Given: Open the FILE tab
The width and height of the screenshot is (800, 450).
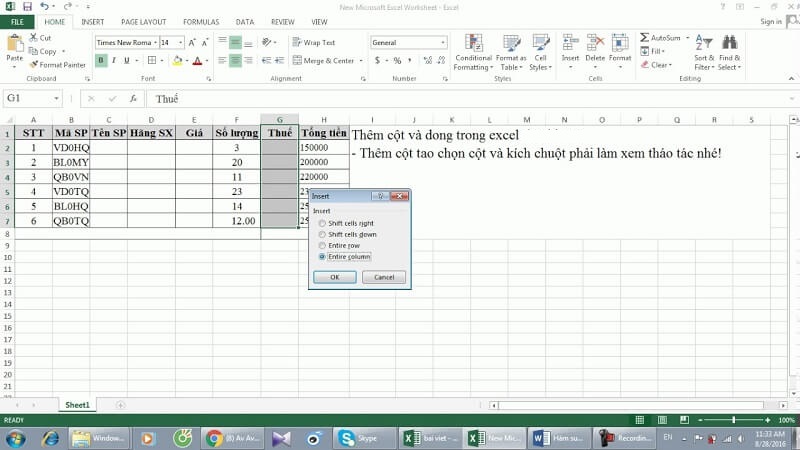Looking at the screenshot, I should click(17, 22).
